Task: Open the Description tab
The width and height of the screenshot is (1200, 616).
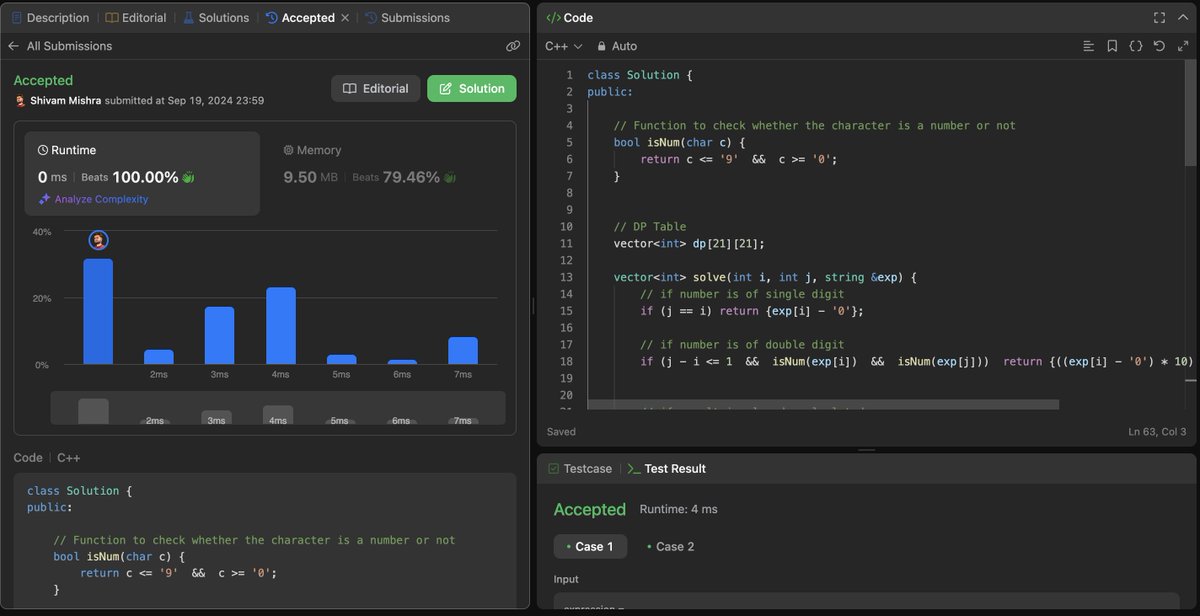Action: [x=50, y=18]
